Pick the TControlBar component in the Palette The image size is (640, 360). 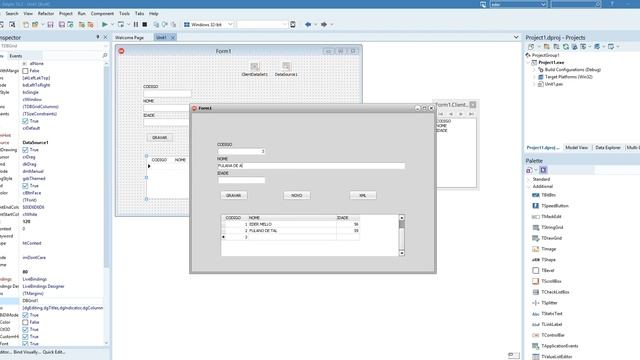[x=553, y=335]
